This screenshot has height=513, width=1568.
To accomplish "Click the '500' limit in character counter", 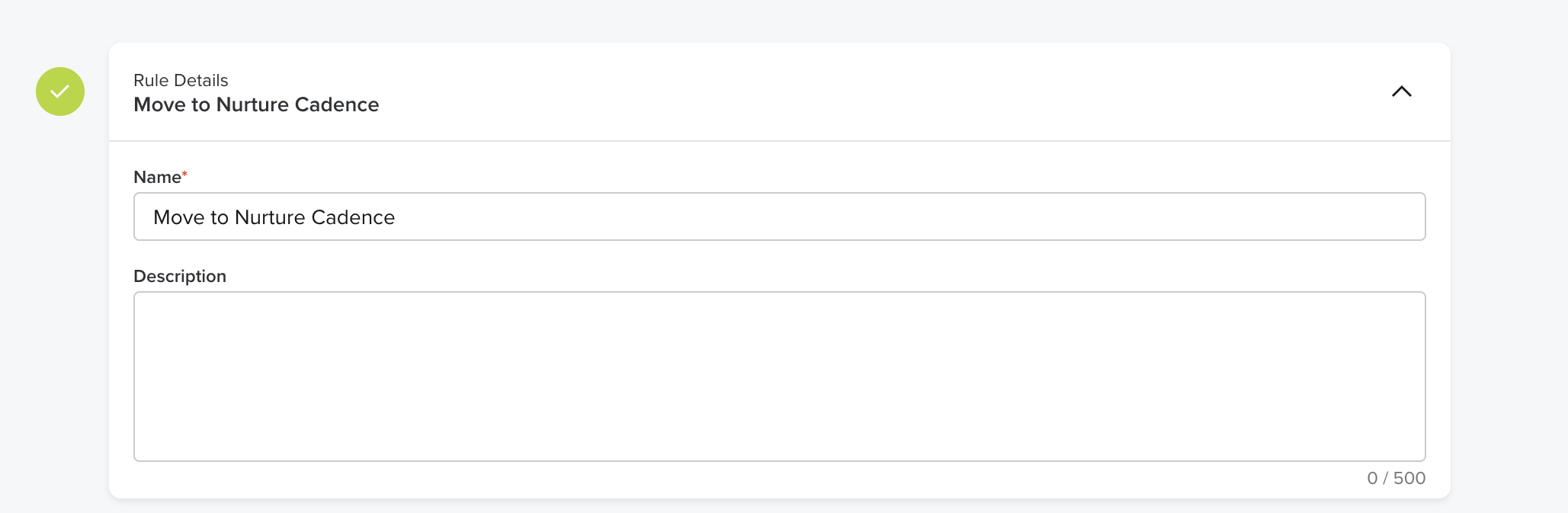I will [1409, 478].
